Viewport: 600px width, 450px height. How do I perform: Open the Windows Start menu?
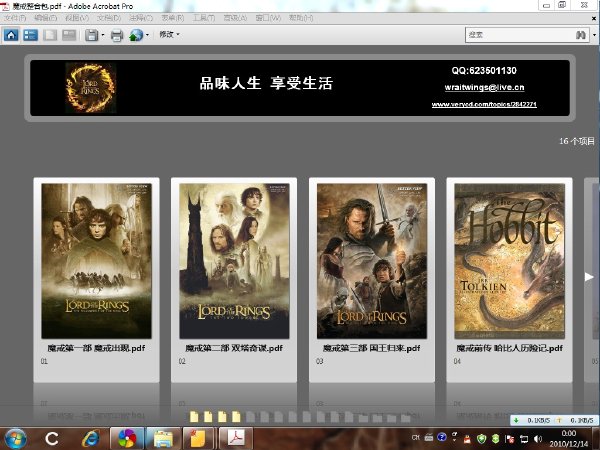point(15,439)
